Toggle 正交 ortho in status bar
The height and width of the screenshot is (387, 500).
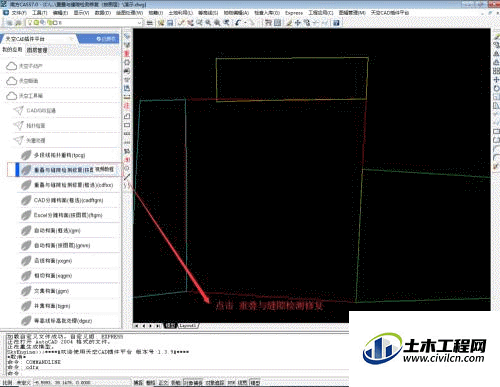[163, 383]
